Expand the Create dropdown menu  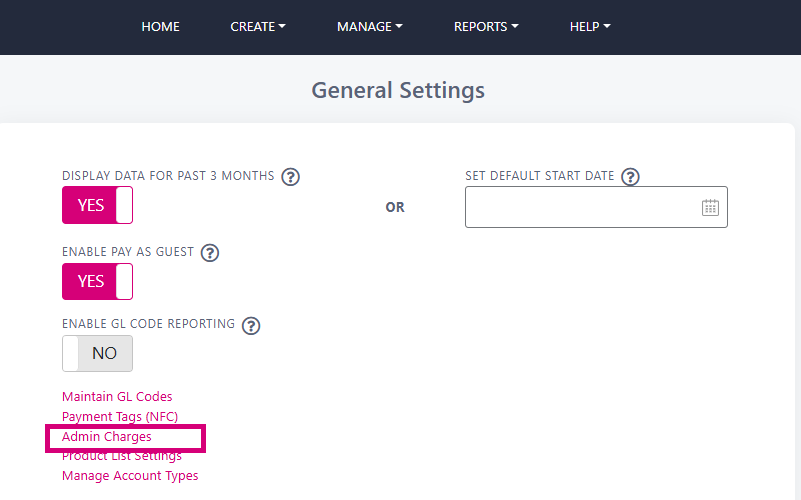coord(257,27)
